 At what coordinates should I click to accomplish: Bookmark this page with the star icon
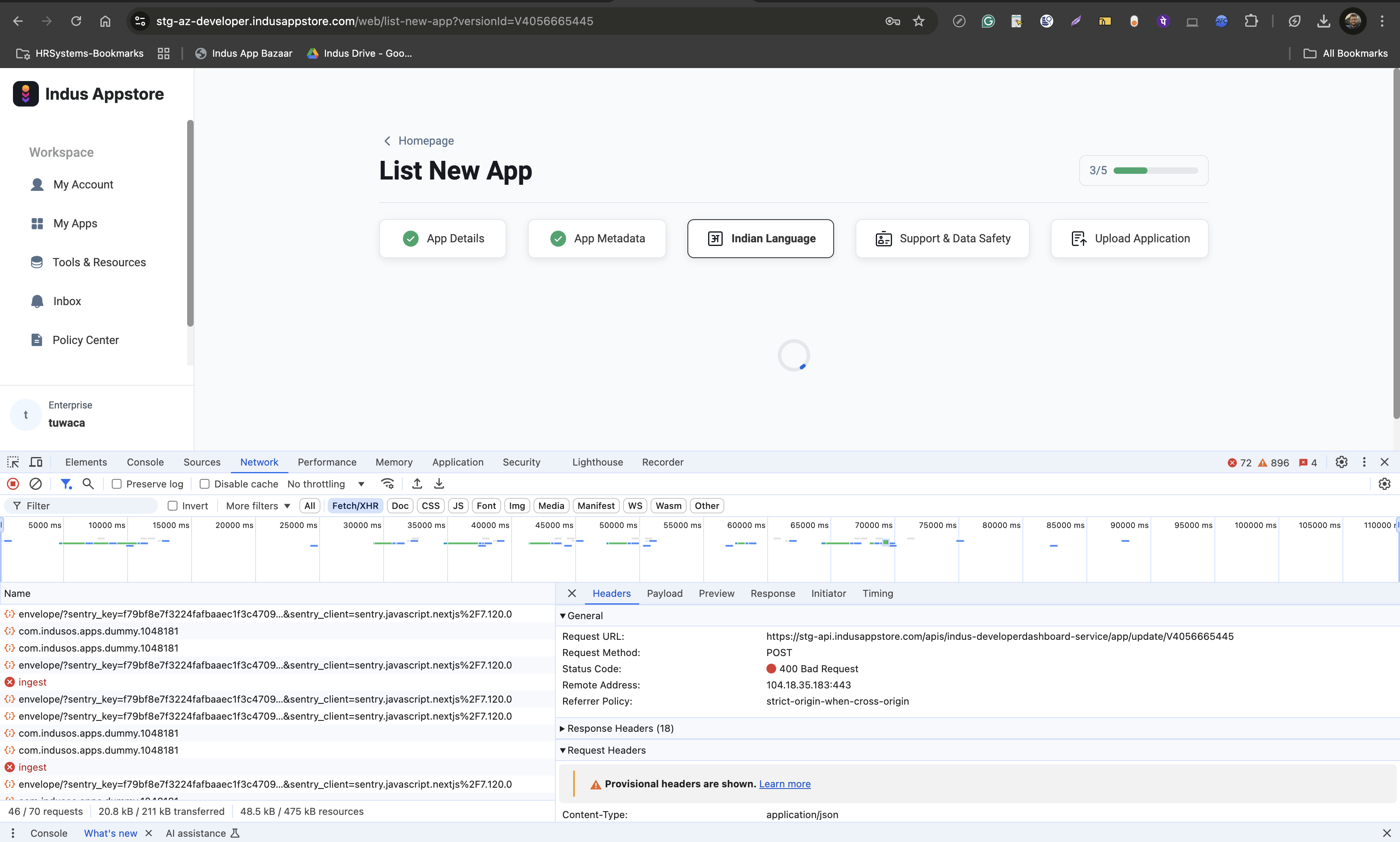pyautogui.click(x=918, y=21)
